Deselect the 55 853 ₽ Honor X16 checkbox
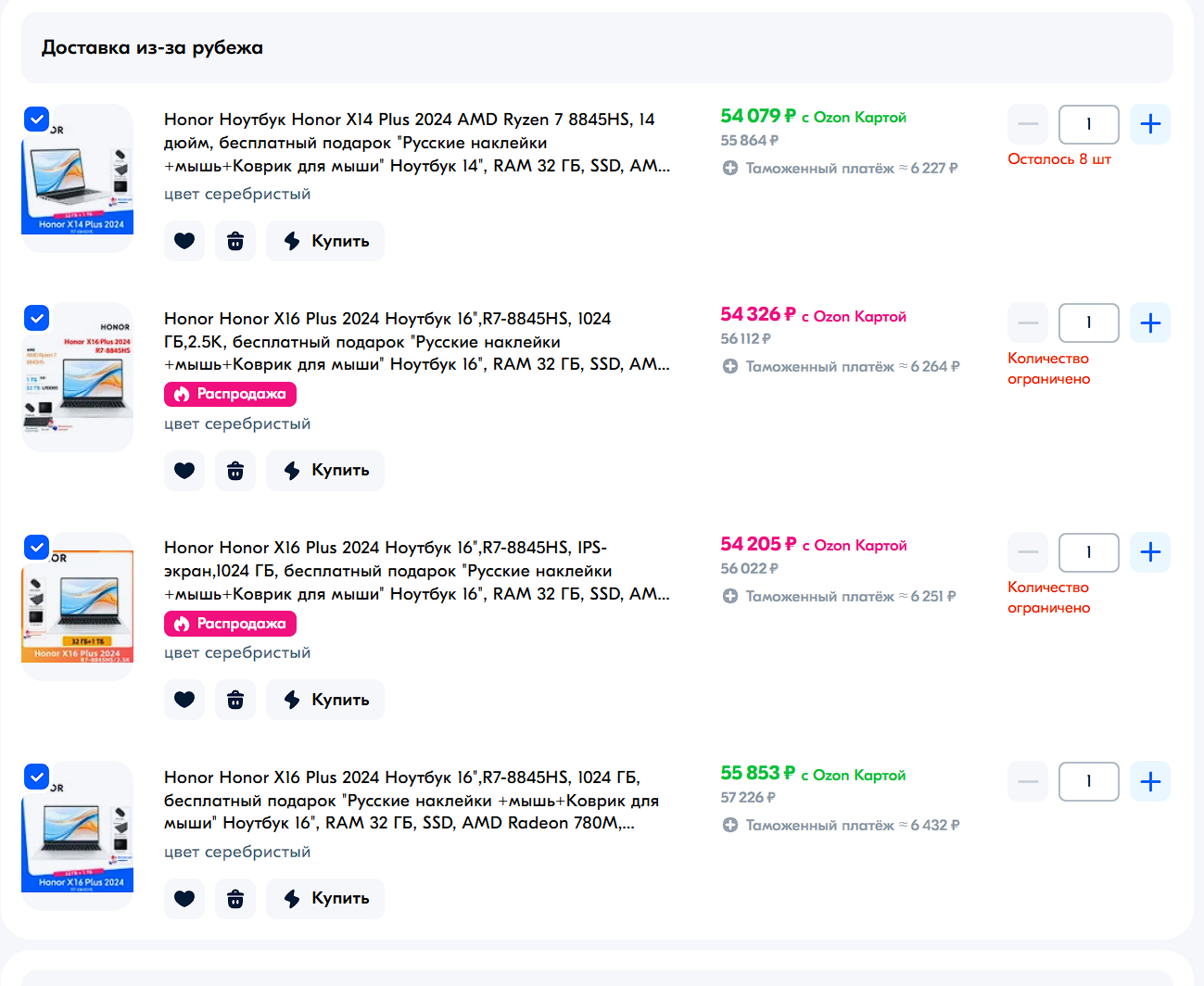This screenshot has height=986, width=1204. tap(36, 777)
